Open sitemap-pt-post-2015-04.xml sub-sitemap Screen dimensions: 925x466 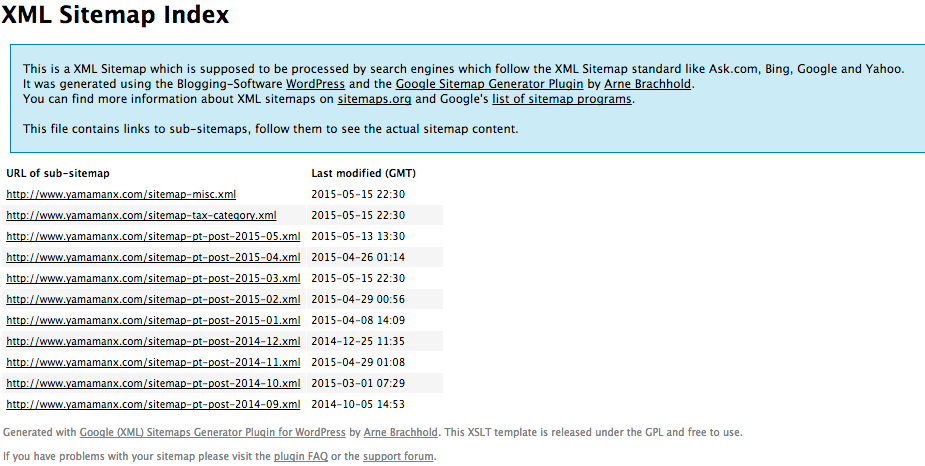click(153, 257)
